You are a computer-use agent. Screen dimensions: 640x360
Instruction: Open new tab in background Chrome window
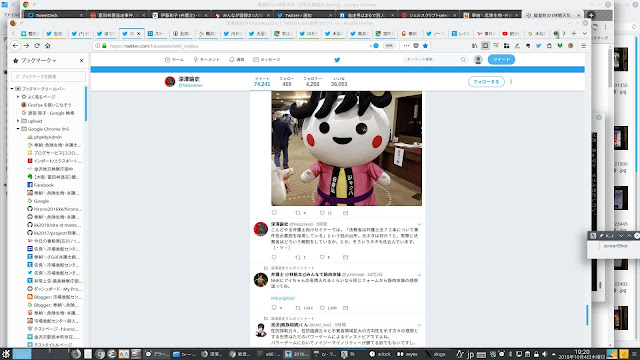[591, 15]
